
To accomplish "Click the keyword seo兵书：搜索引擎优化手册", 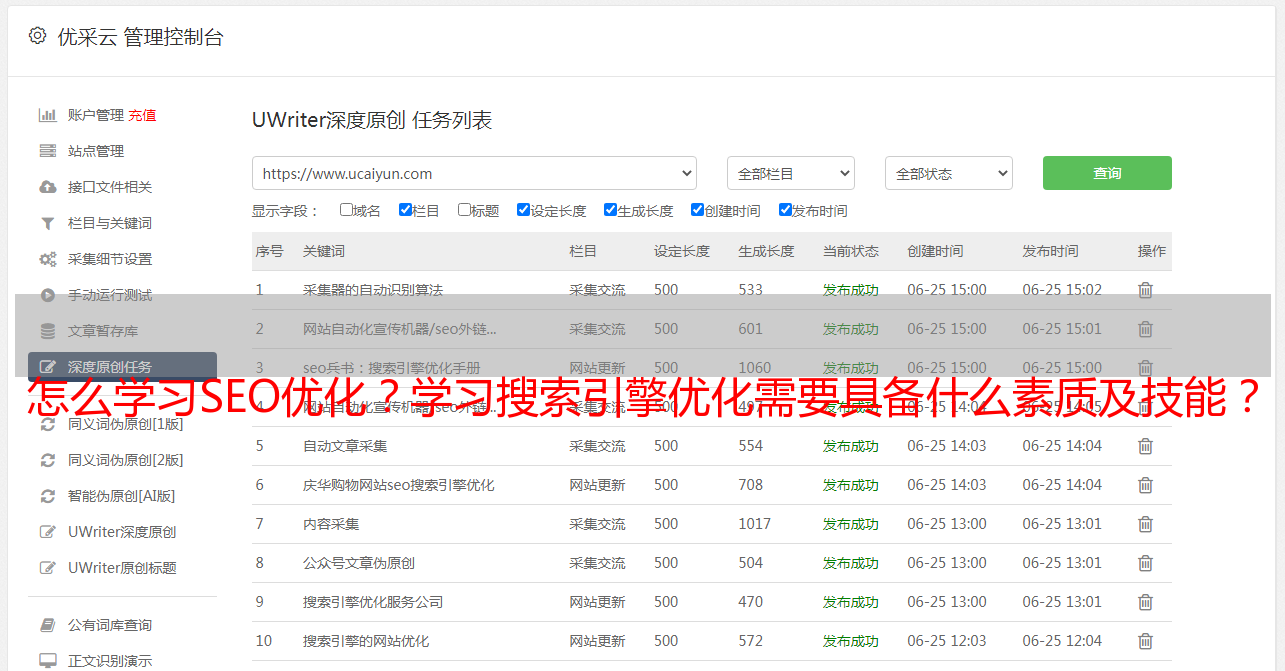I will pos(392,368).
